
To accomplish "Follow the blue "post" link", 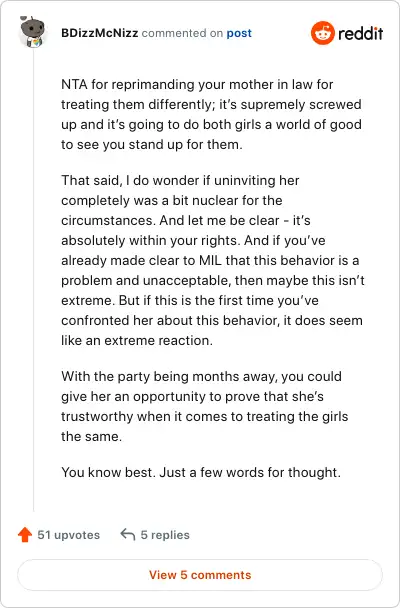I will click(239, 33).
